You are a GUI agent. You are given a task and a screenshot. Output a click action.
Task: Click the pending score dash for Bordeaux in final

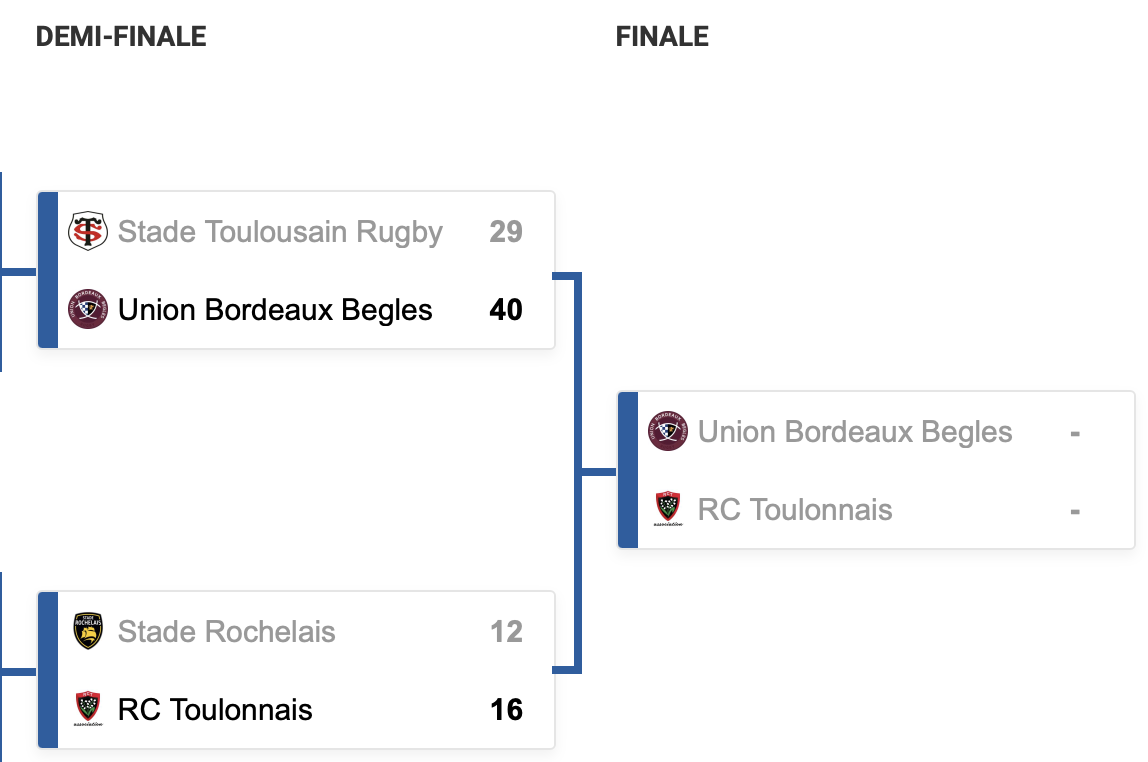click(1075, 433)
